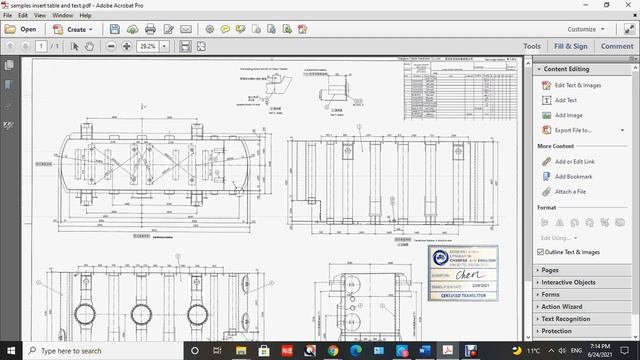
Task: Open the Edit menu
Action: tap(22, 15)
